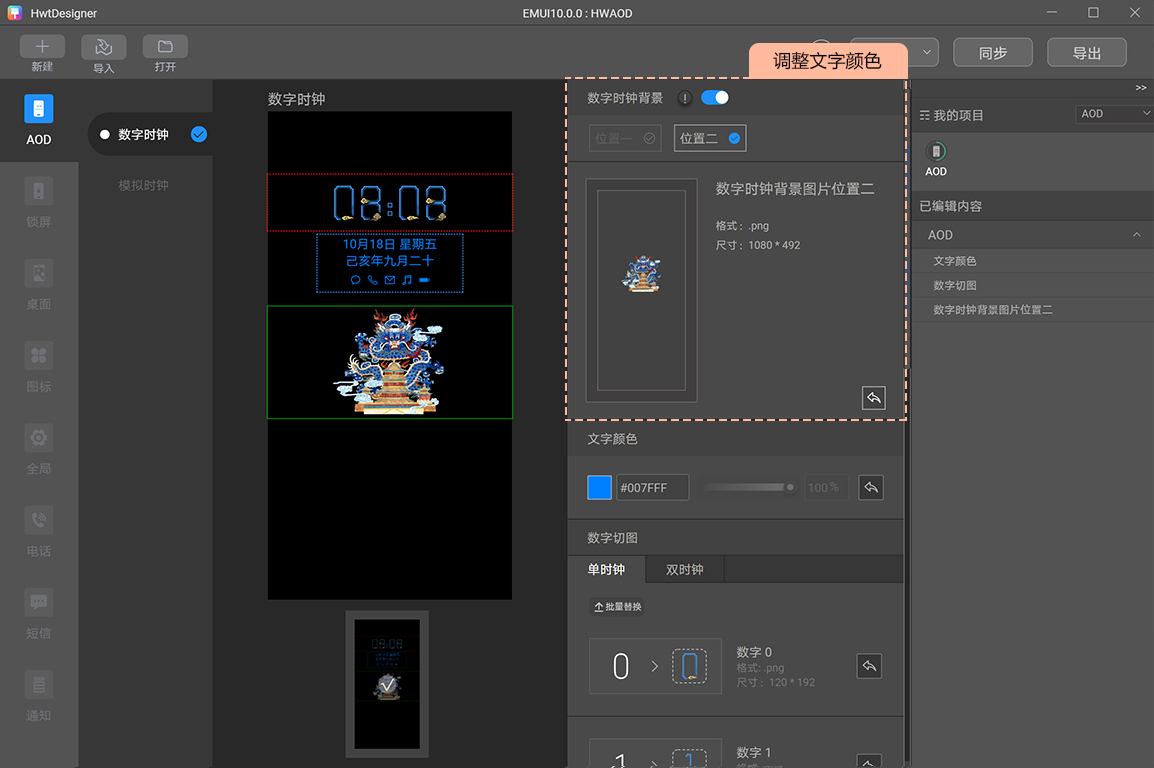Click the 100% opacity field

coord(826,487)
